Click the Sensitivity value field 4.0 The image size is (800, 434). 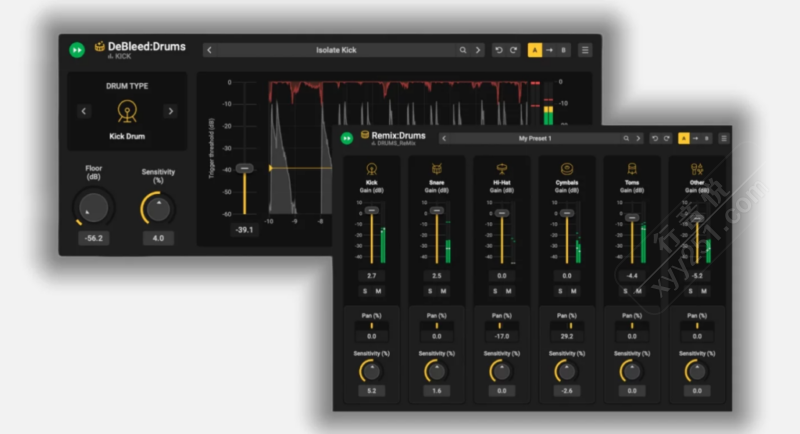(158, 238)
